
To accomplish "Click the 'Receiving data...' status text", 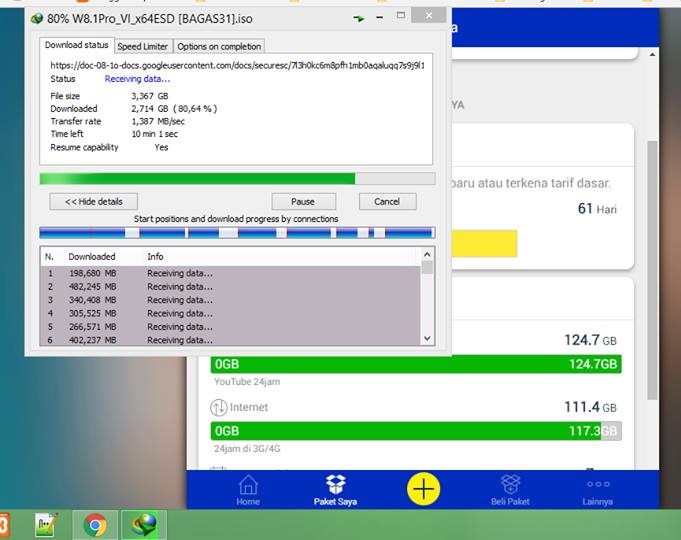I will pos(137,79).
